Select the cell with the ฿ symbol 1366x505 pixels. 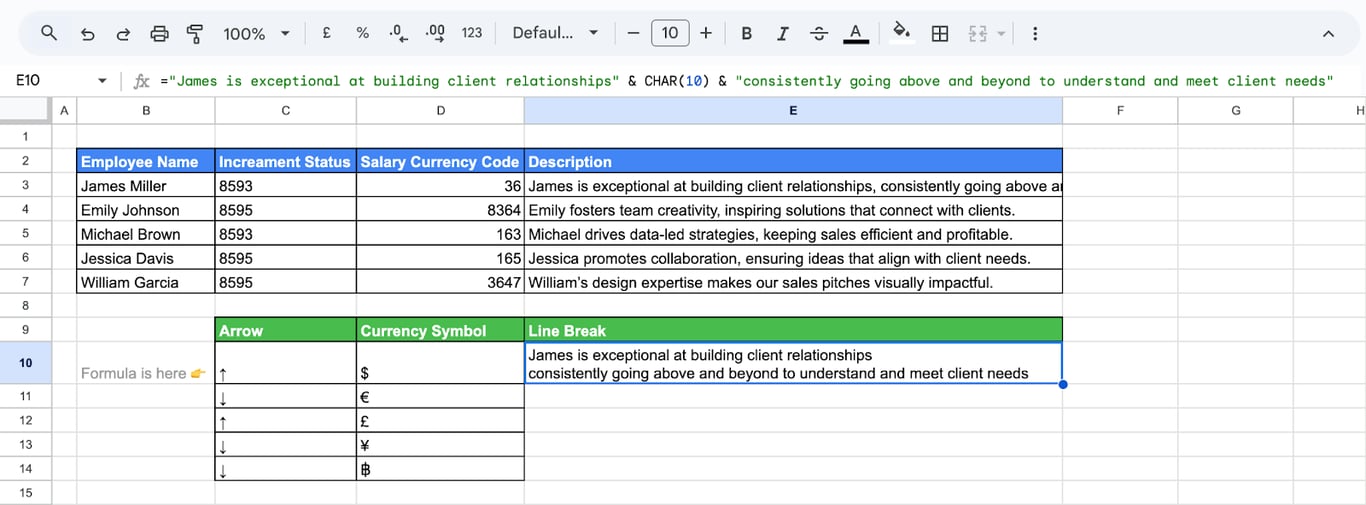point(440,468)
